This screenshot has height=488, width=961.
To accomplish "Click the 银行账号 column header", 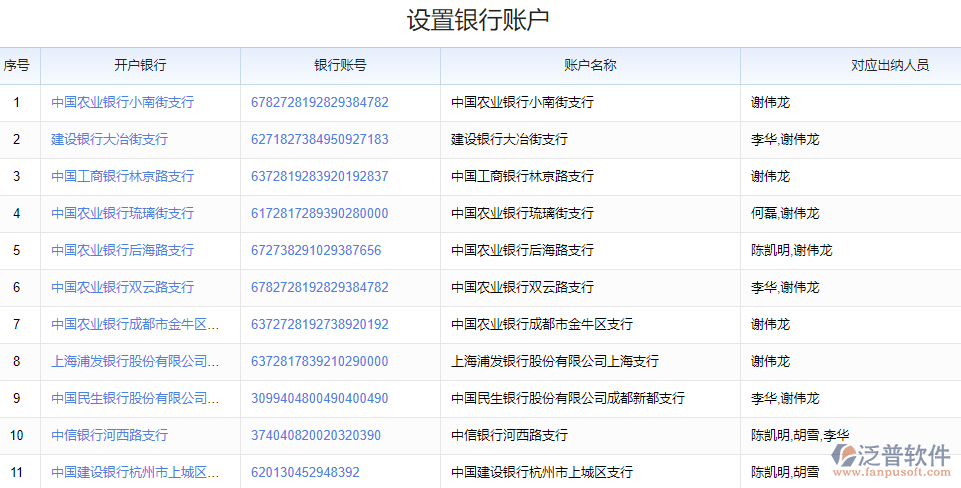I will pyautogui.click(x=340, y=66).
